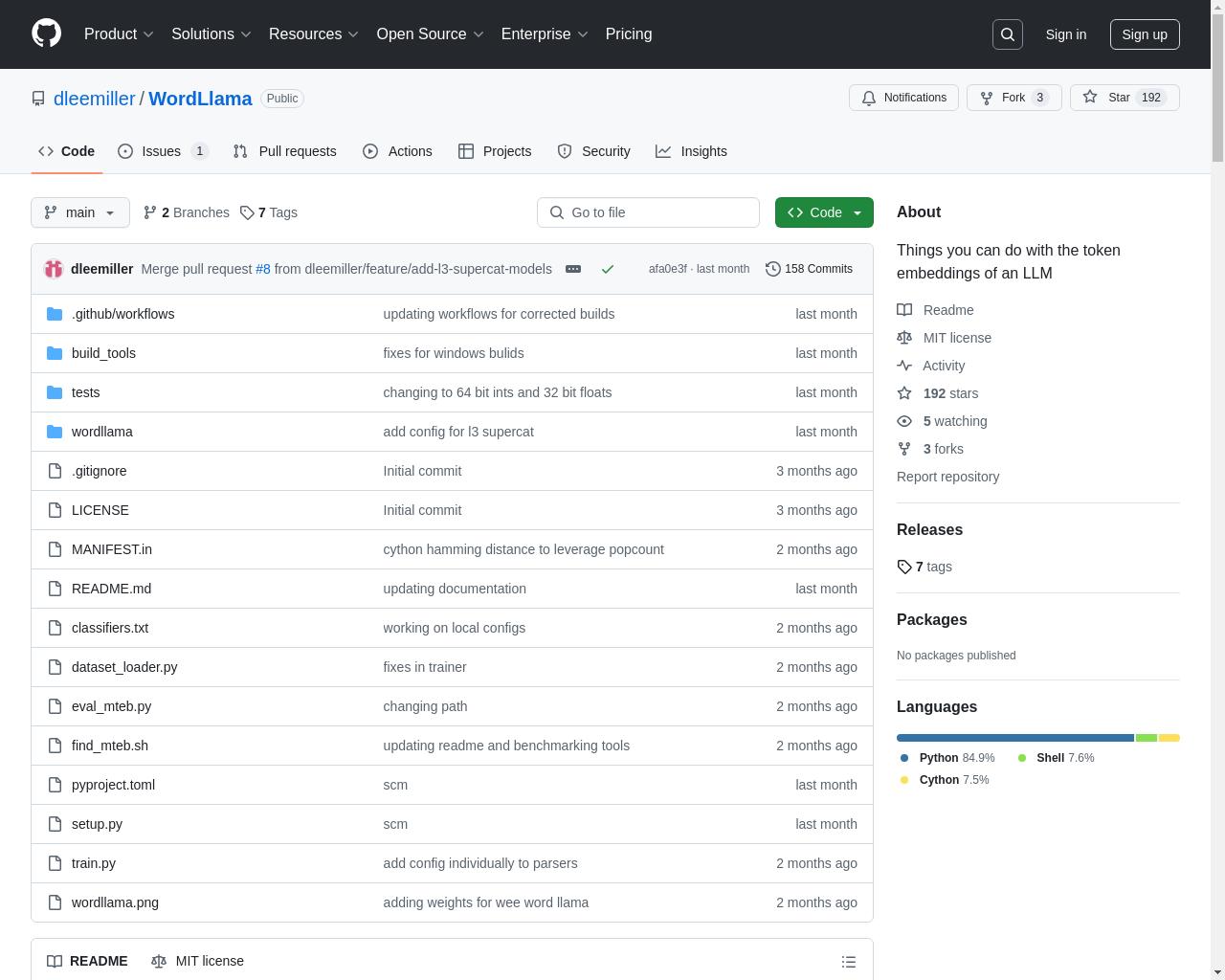Select the LICENSE file icon
Screen dimensions: 1225x980
coord(55,510)
